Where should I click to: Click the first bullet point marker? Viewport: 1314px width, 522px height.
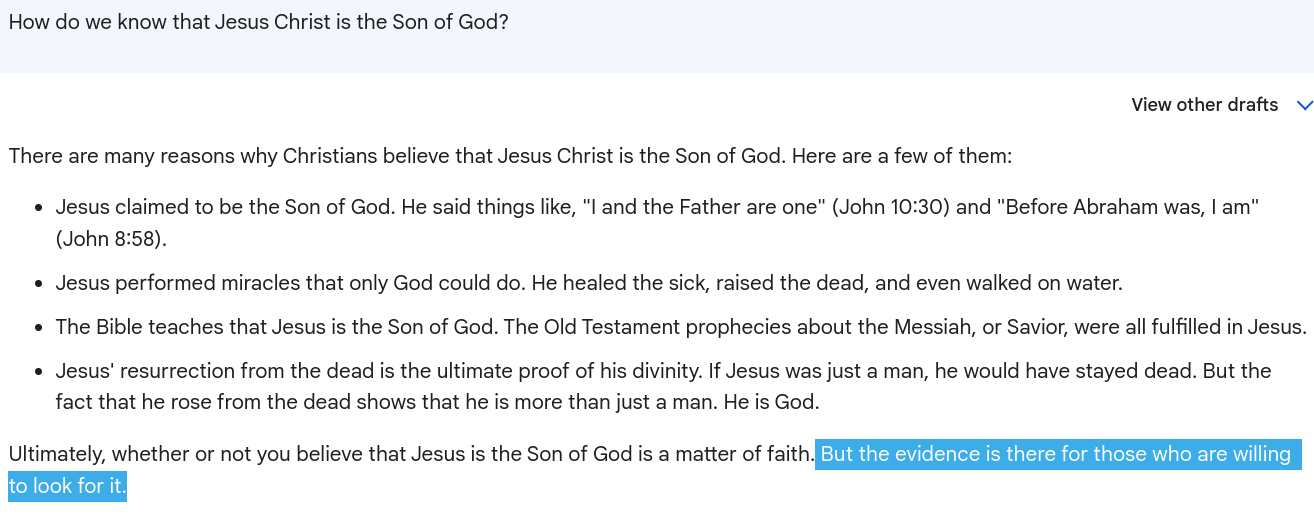[37, 208]
